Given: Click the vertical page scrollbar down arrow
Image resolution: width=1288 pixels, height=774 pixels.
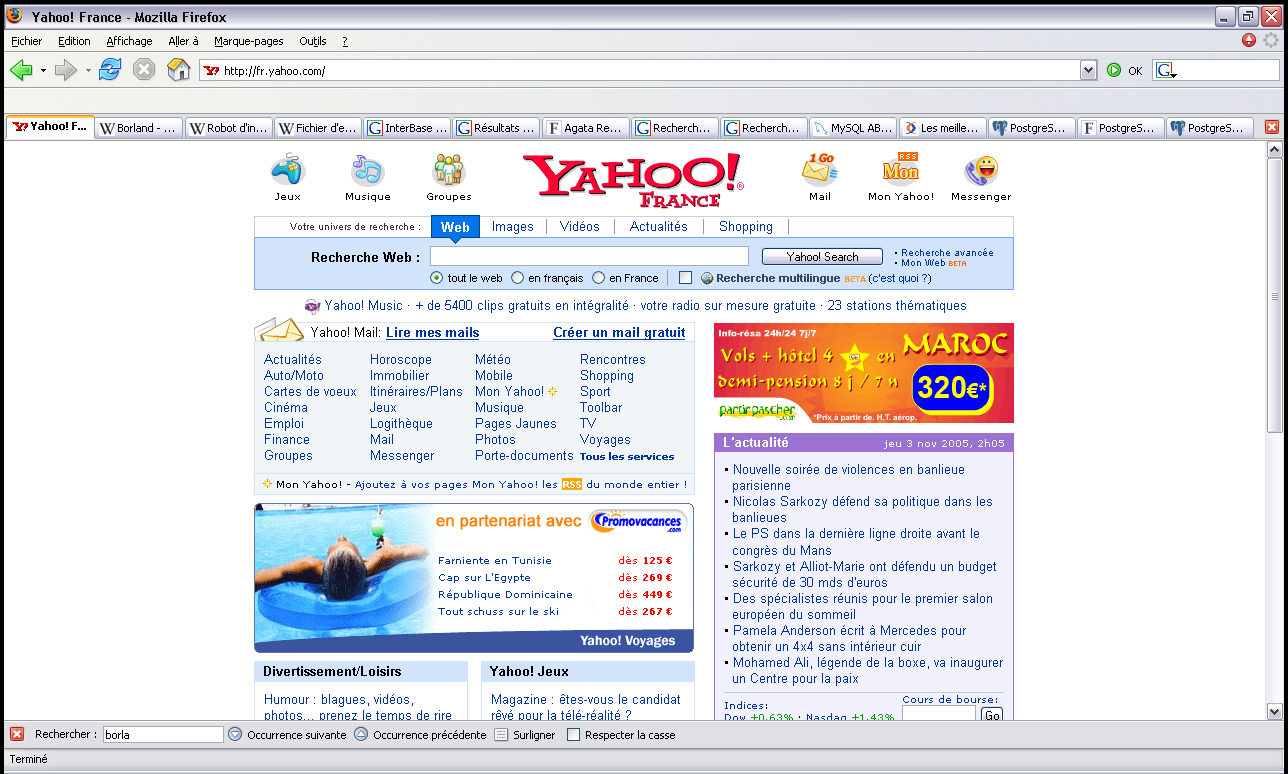Looking at the screenshot, I should 1274,711.
